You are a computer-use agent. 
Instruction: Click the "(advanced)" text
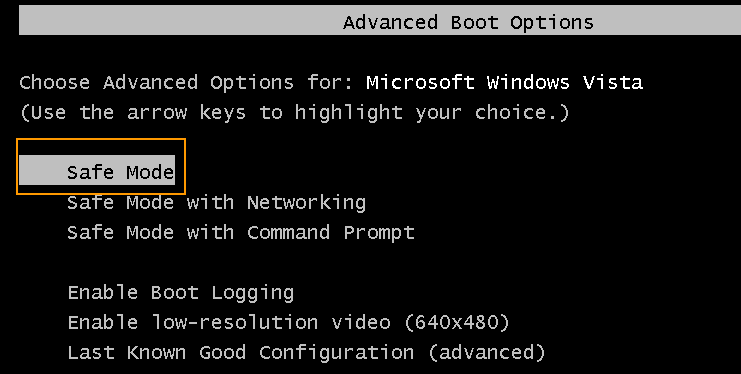(x=487, y=353)
